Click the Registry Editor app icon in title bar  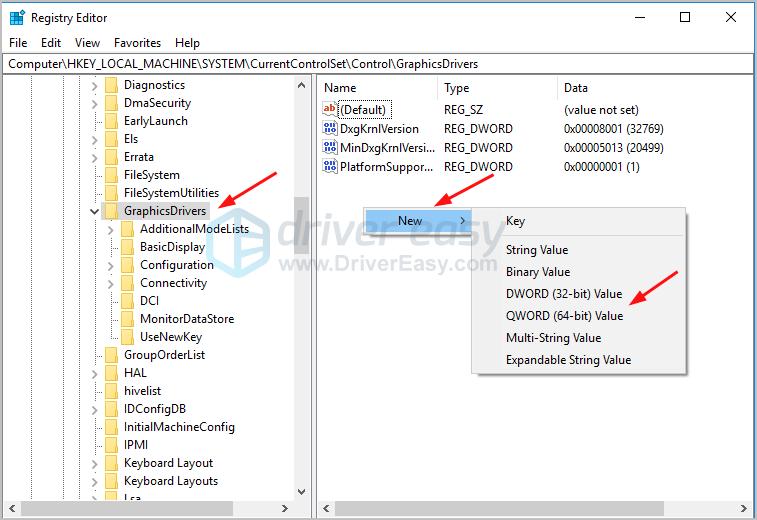[x=17, y=17]
